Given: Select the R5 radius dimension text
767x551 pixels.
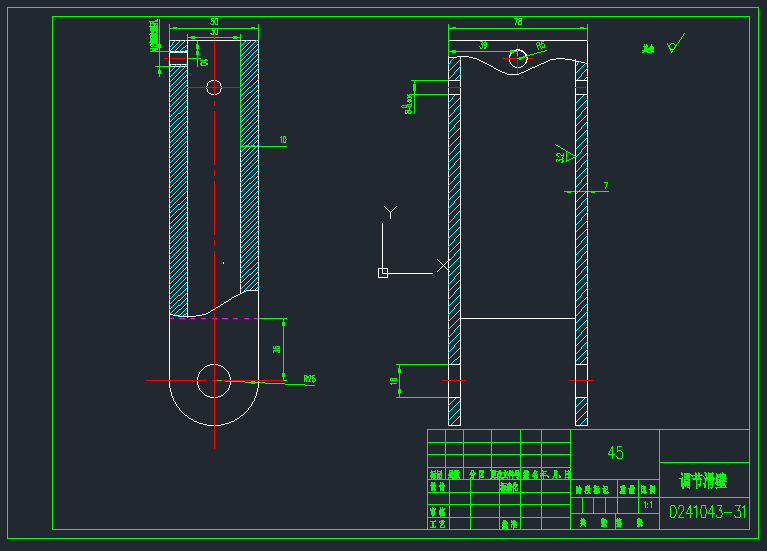Looking at the screenshot, I should 541,46.
